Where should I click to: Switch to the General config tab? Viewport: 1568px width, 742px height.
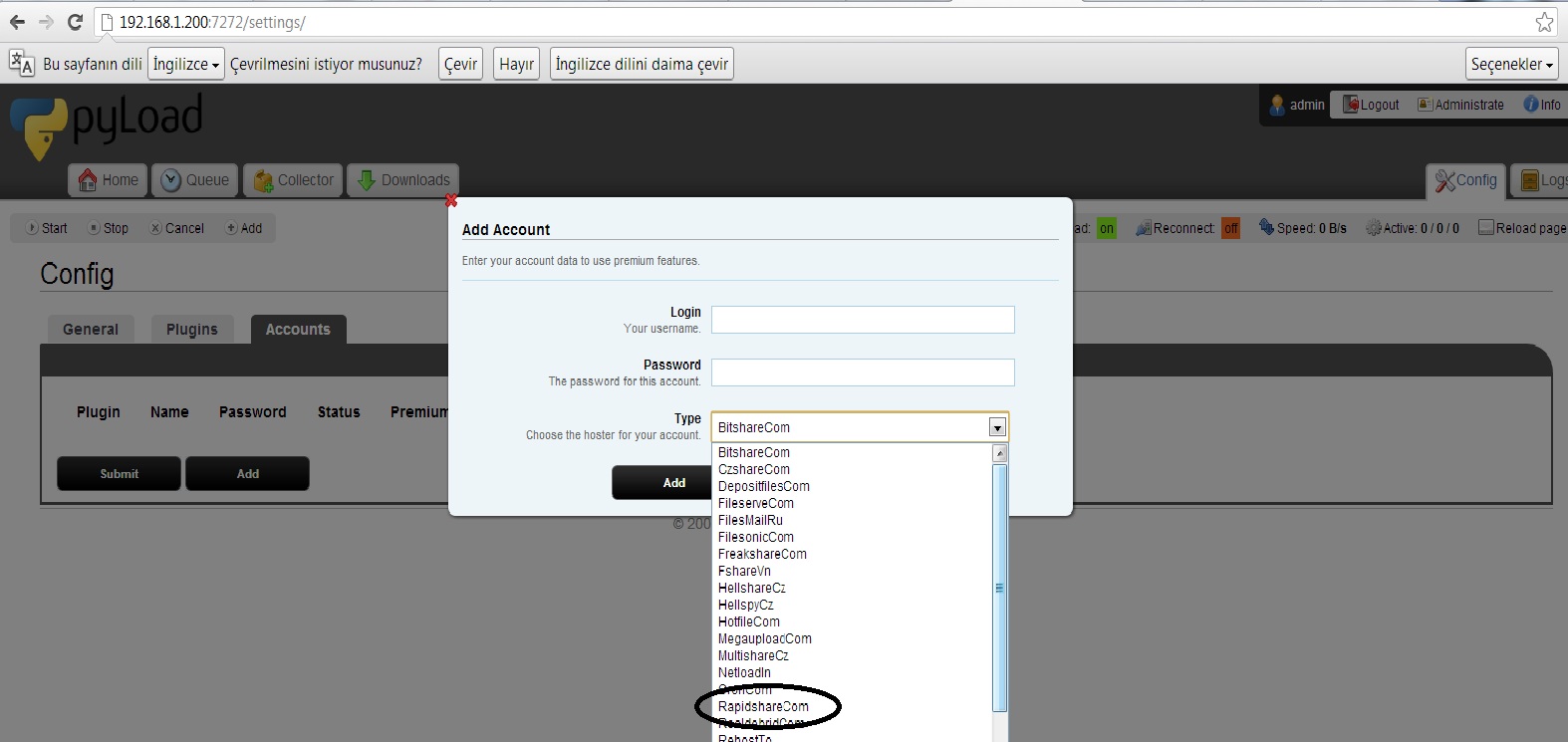coord(91,330)
